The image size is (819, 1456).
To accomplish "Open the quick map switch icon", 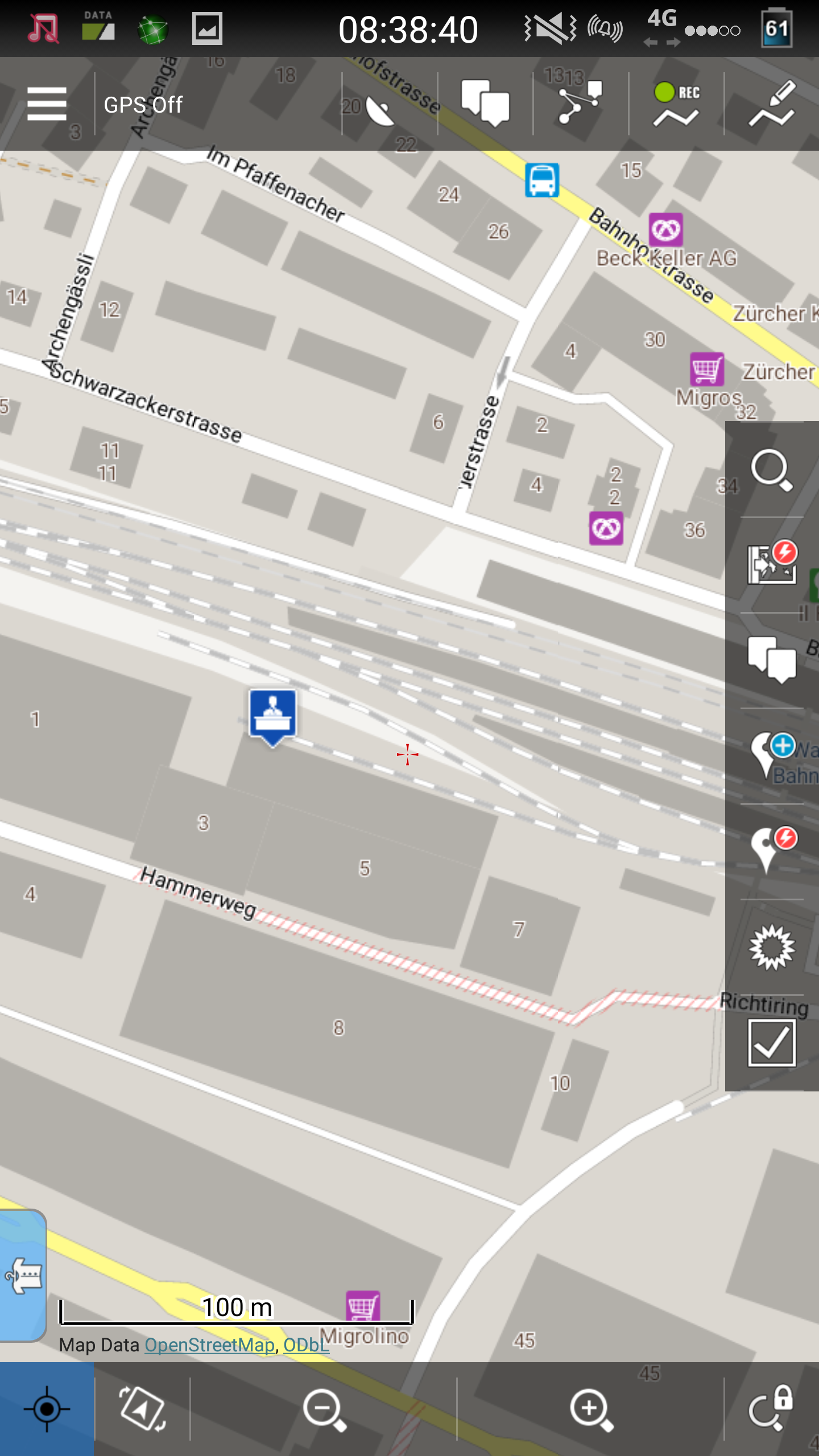I will (x=772, y=562).
